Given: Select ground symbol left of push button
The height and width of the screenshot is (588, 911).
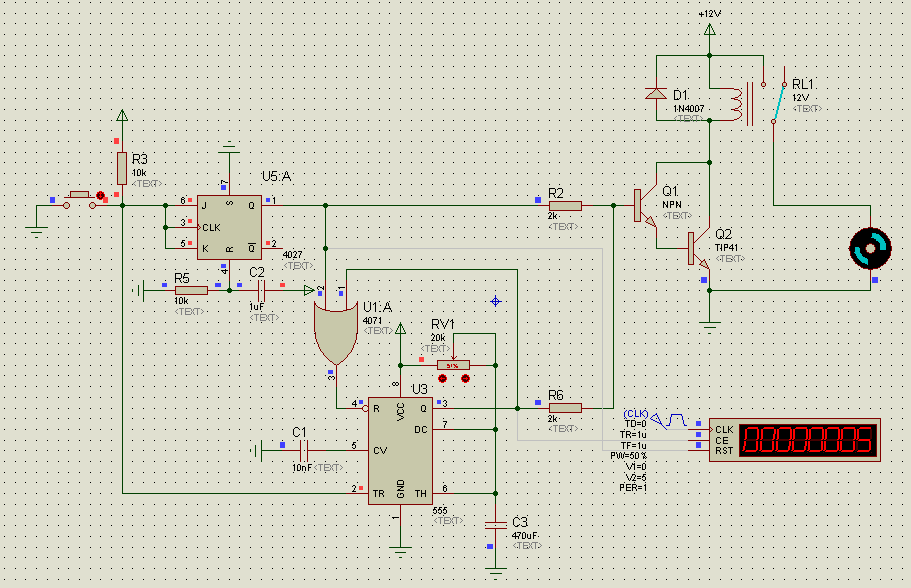Looking at the screenshot, I should [36, 232].
